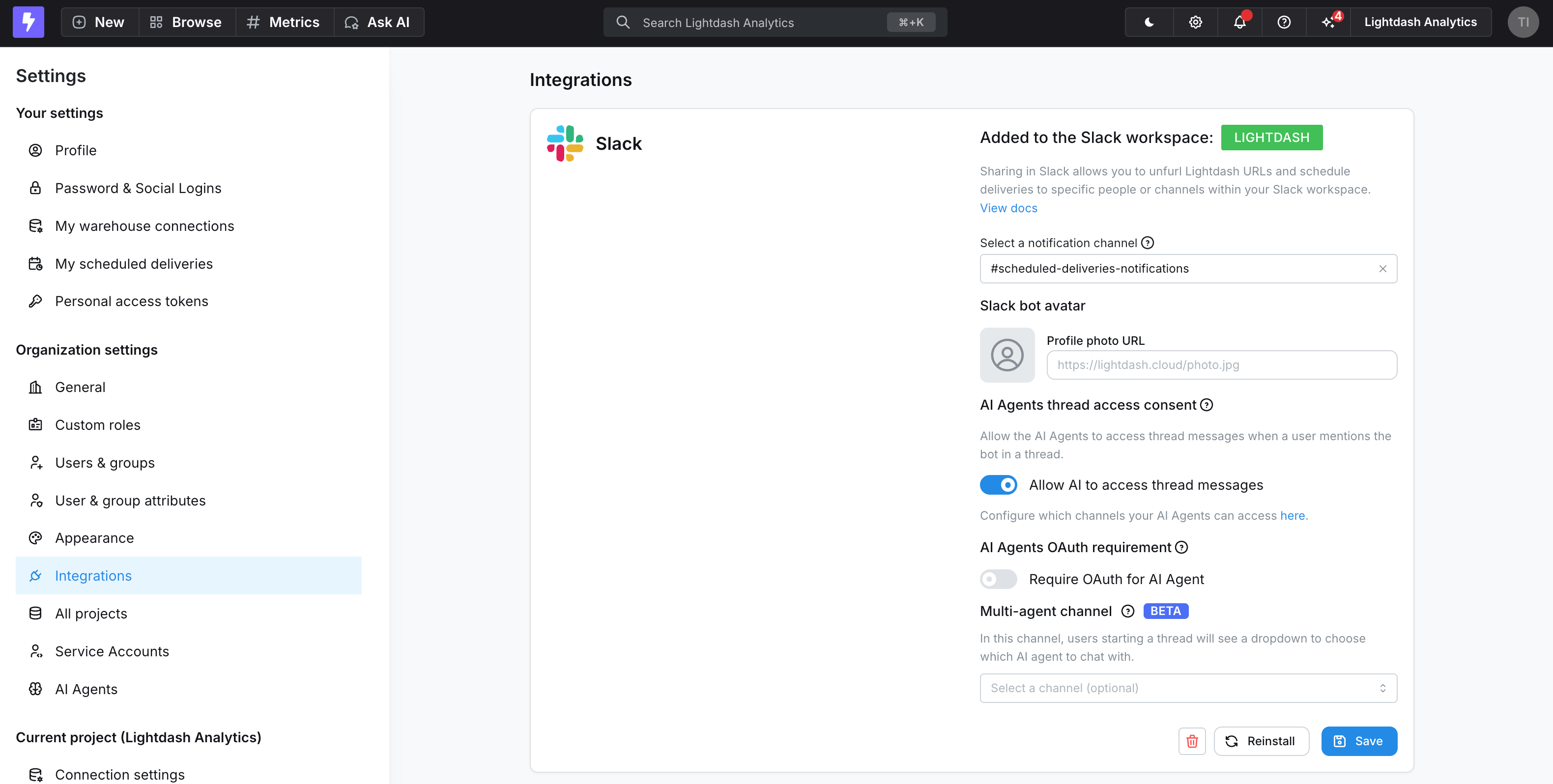Follow the 'here' channels configuration link
Image resolution: width=1553 pixels, height=784 pixels.
point(1293,516)
